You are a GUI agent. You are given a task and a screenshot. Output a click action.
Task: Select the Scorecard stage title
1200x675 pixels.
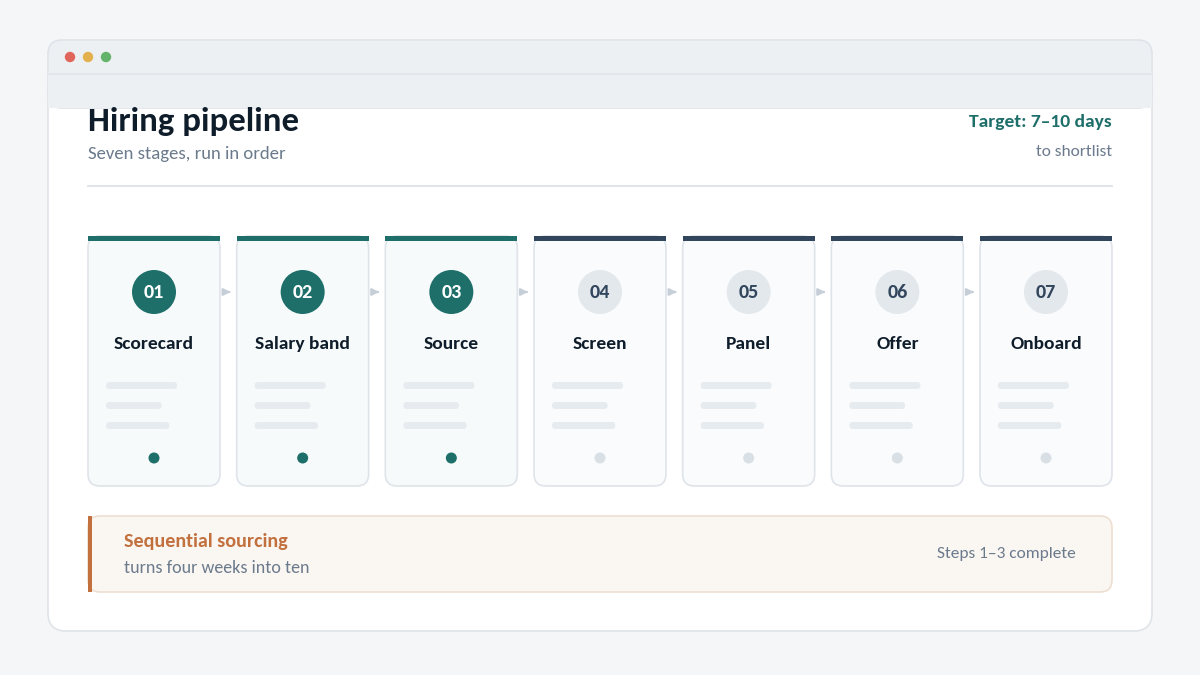click(154, 343)
